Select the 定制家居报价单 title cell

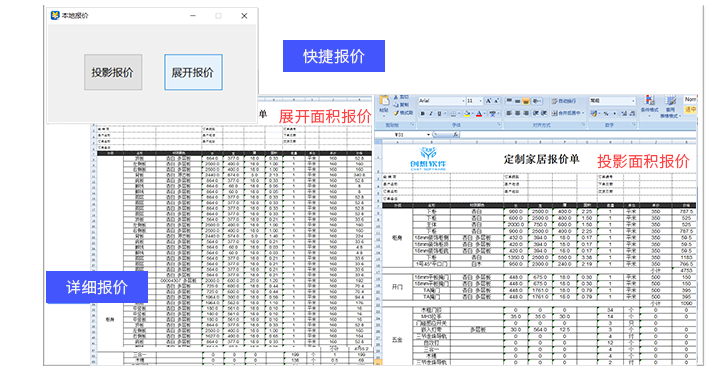542,159
